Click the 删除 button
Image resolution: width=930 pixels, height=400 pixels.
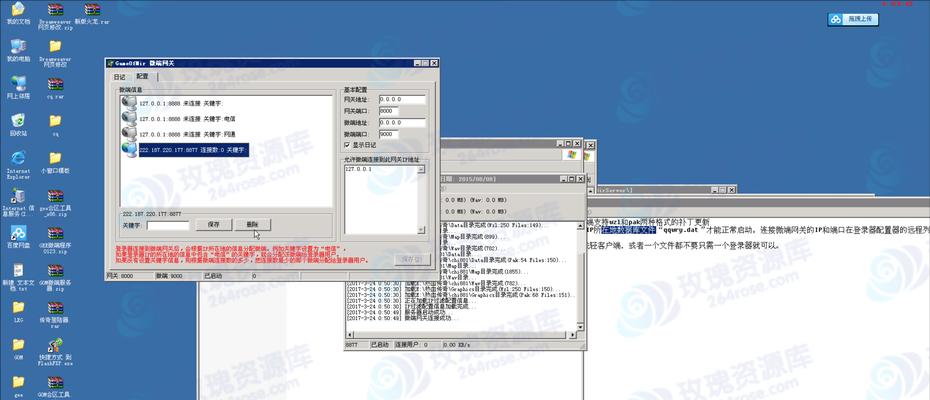tap(253, 225)
